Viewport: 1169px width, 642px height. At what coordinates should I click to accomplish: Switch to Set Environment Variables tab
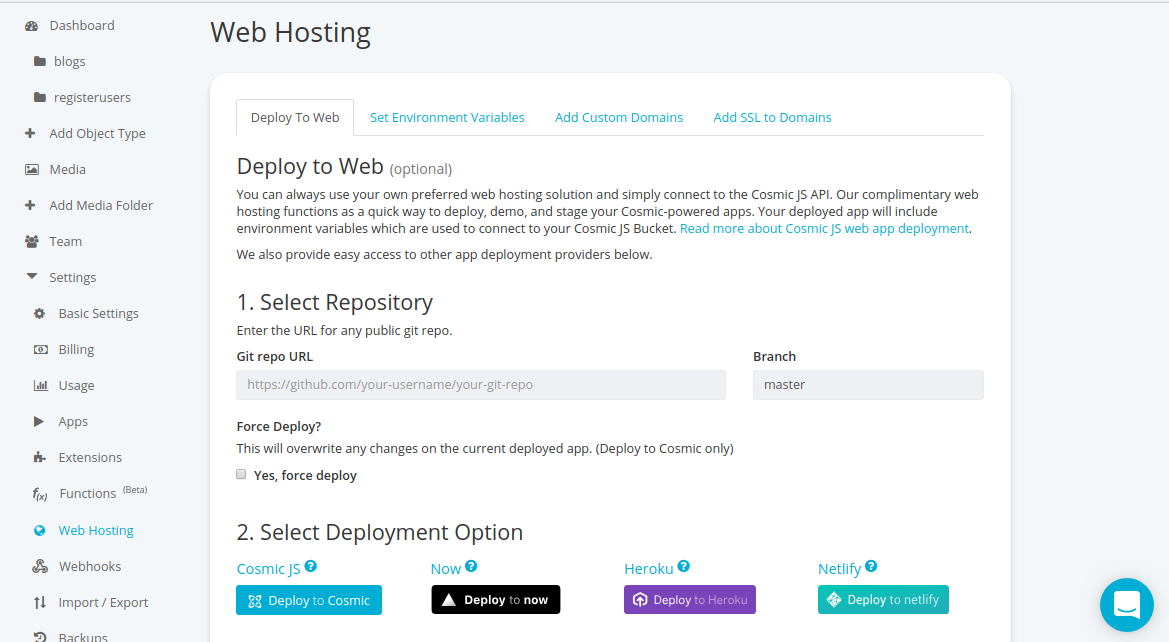tap(447, 117)
